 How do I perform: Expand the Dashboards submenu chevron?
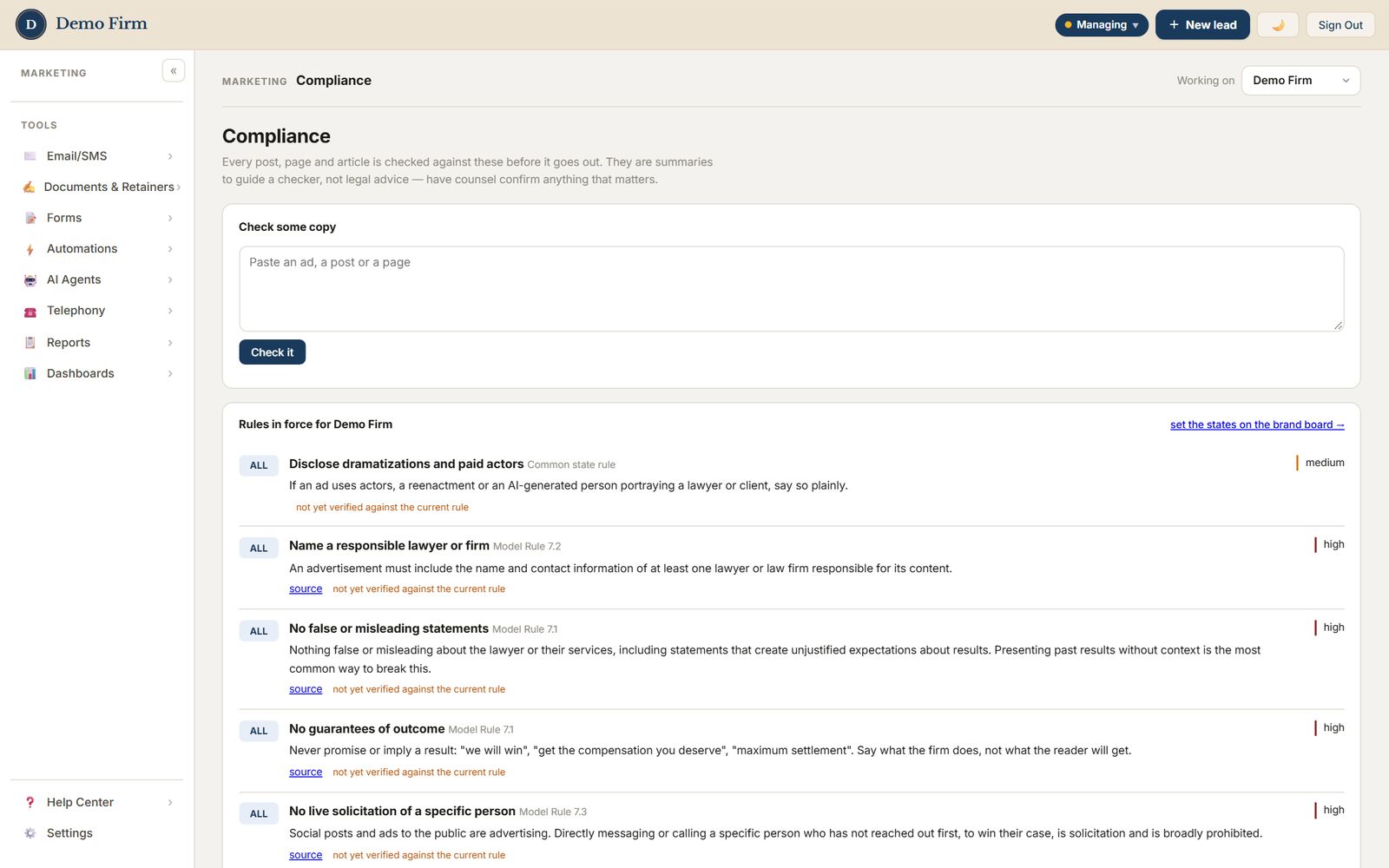pos(170,373)
